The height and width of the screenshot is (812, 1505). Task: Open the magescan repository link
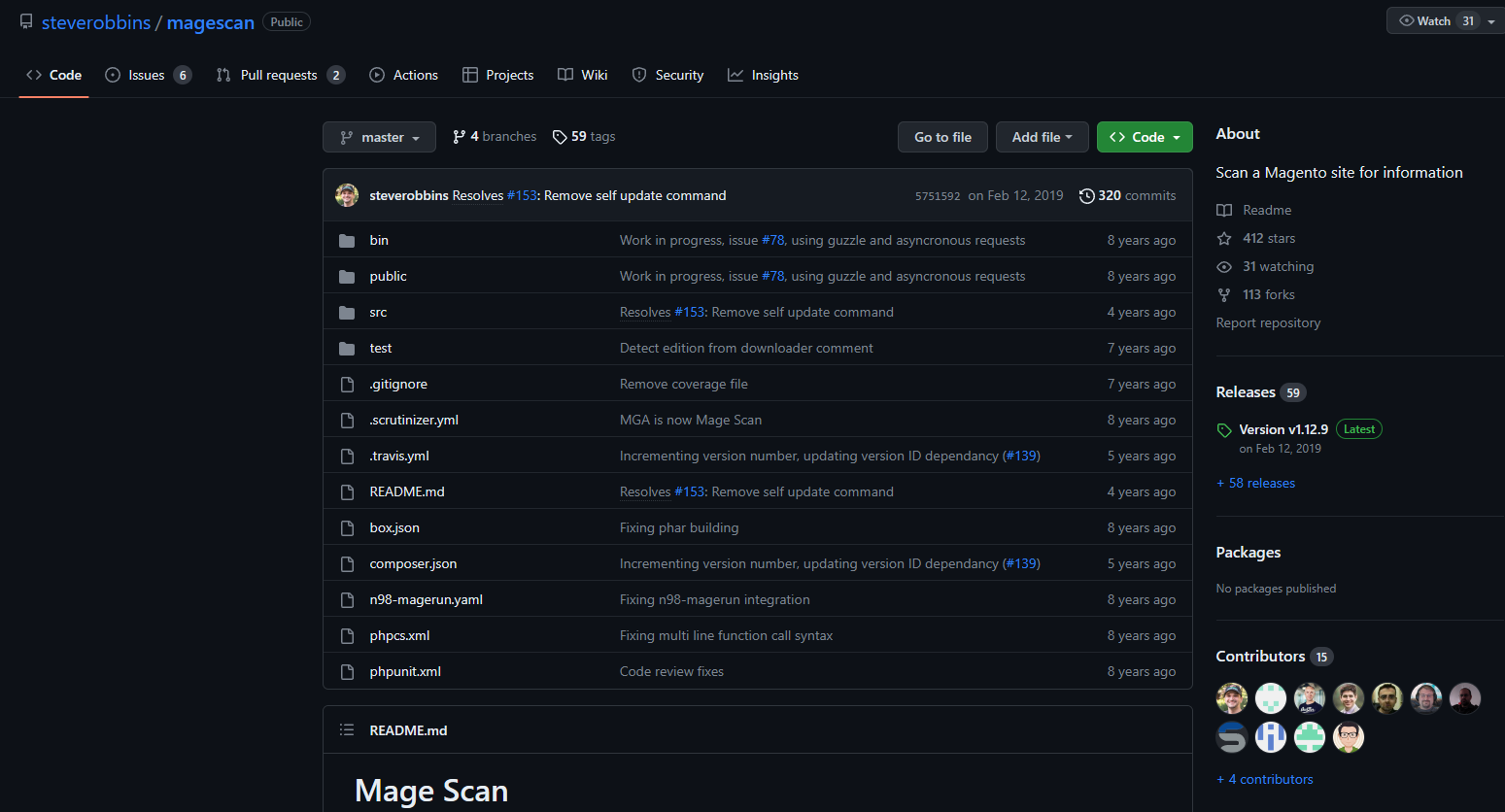(211, 22)
